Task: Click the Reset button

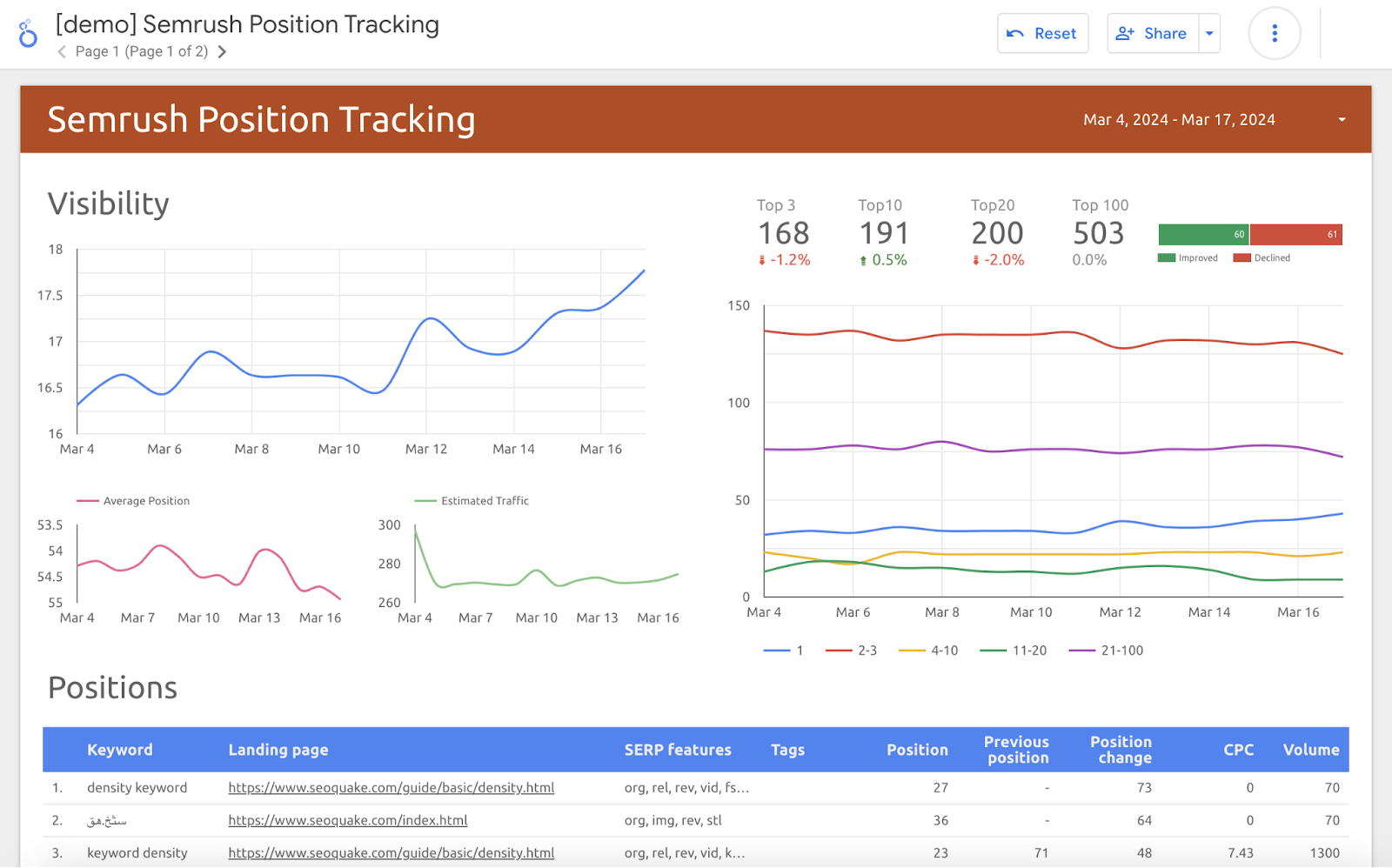Action: click(x=1042, y=33)
